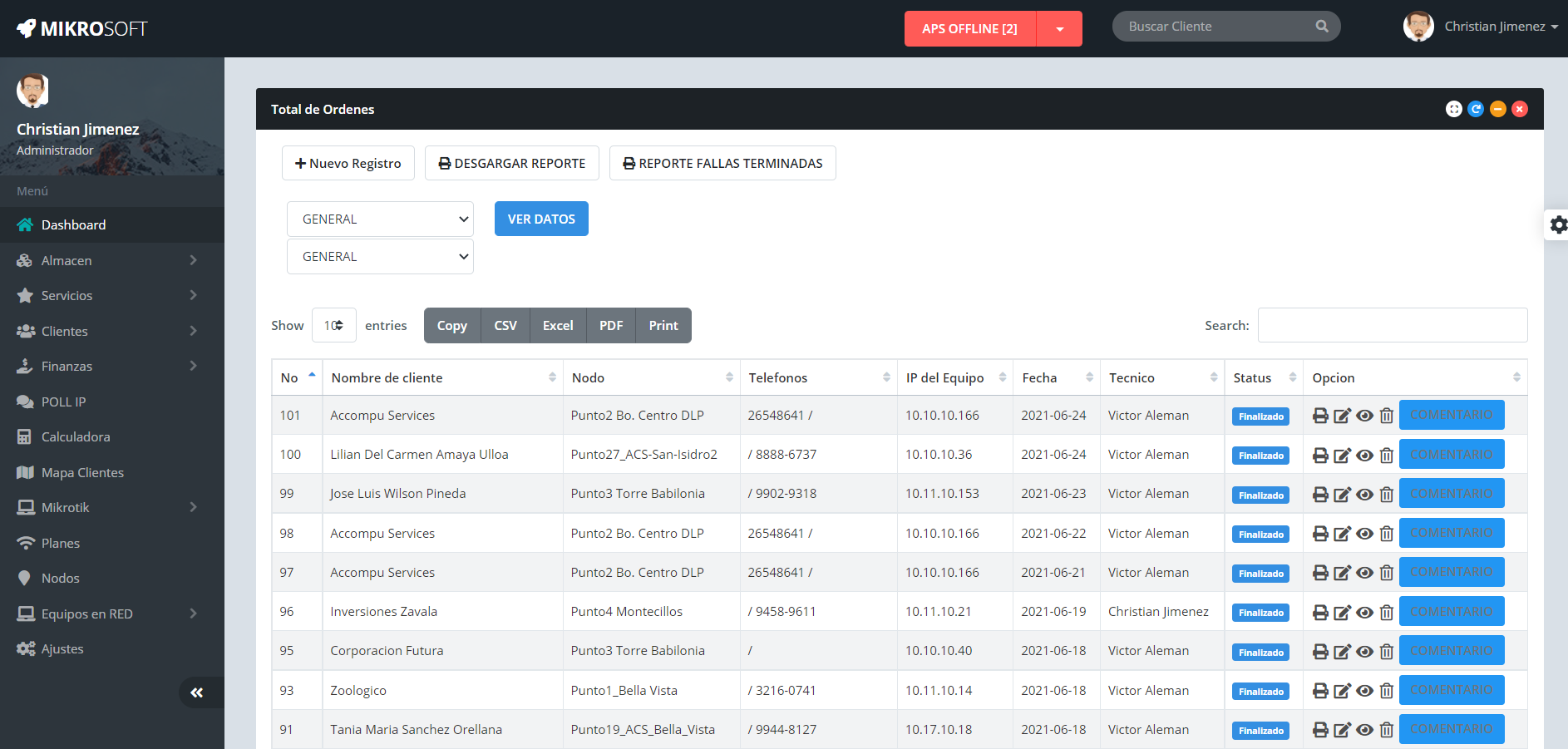Open Mapa Clientes
This screenshot has height=749, width=1568.
pos(111,472)
